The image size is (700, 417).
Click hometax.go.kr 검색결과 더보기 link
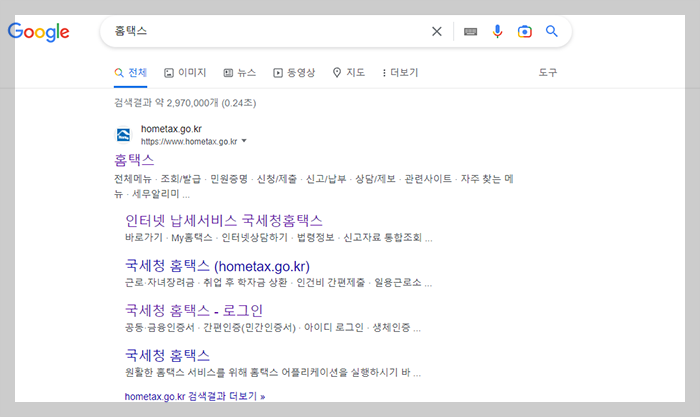click(x=195, y=396)
